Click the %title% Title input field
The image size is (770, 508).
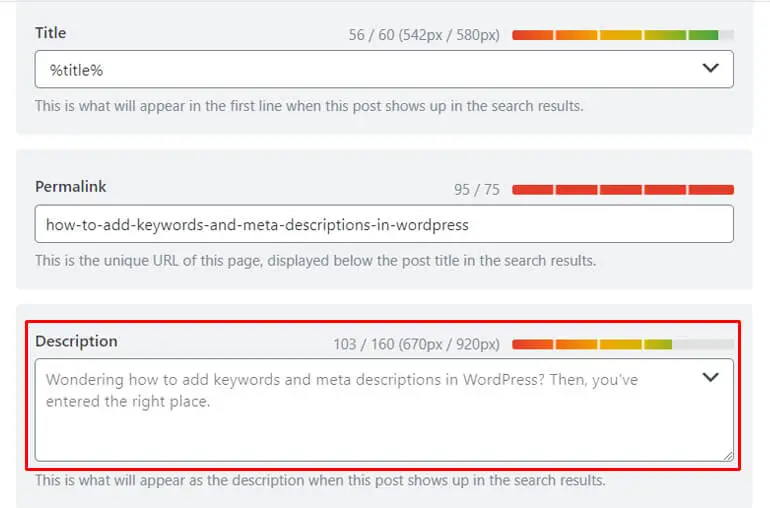pos(384,69)
